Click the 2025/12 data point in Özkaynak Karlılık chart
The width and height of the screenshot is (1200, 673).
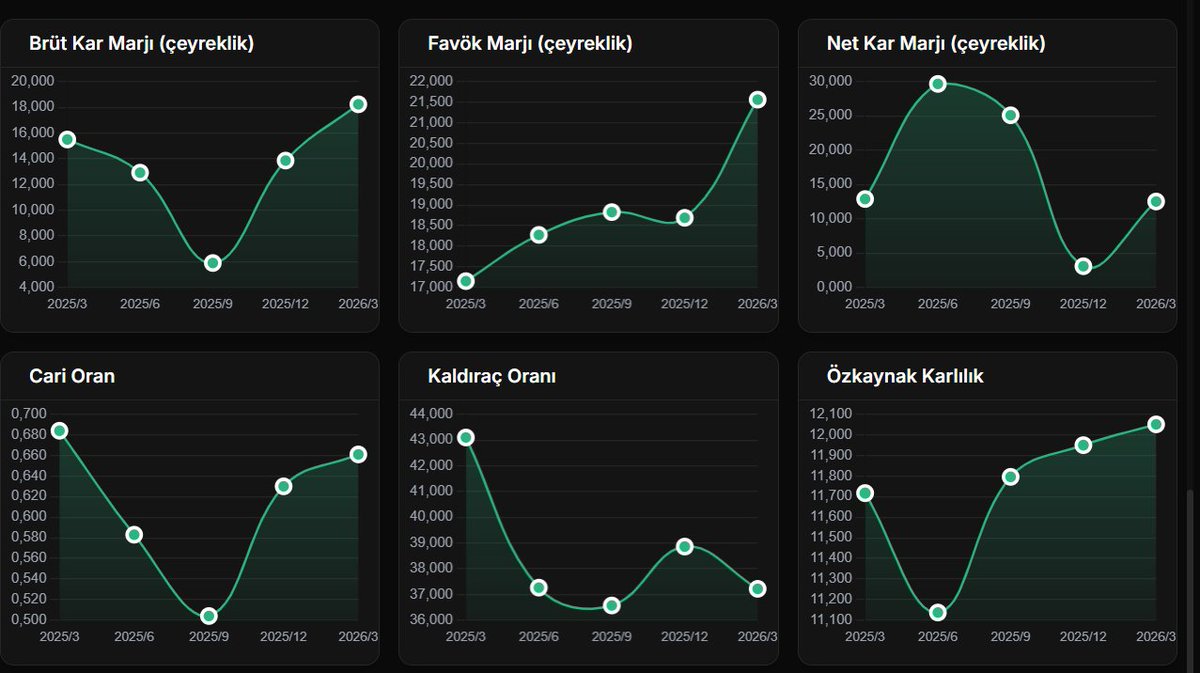click(x=1083, y=445)
